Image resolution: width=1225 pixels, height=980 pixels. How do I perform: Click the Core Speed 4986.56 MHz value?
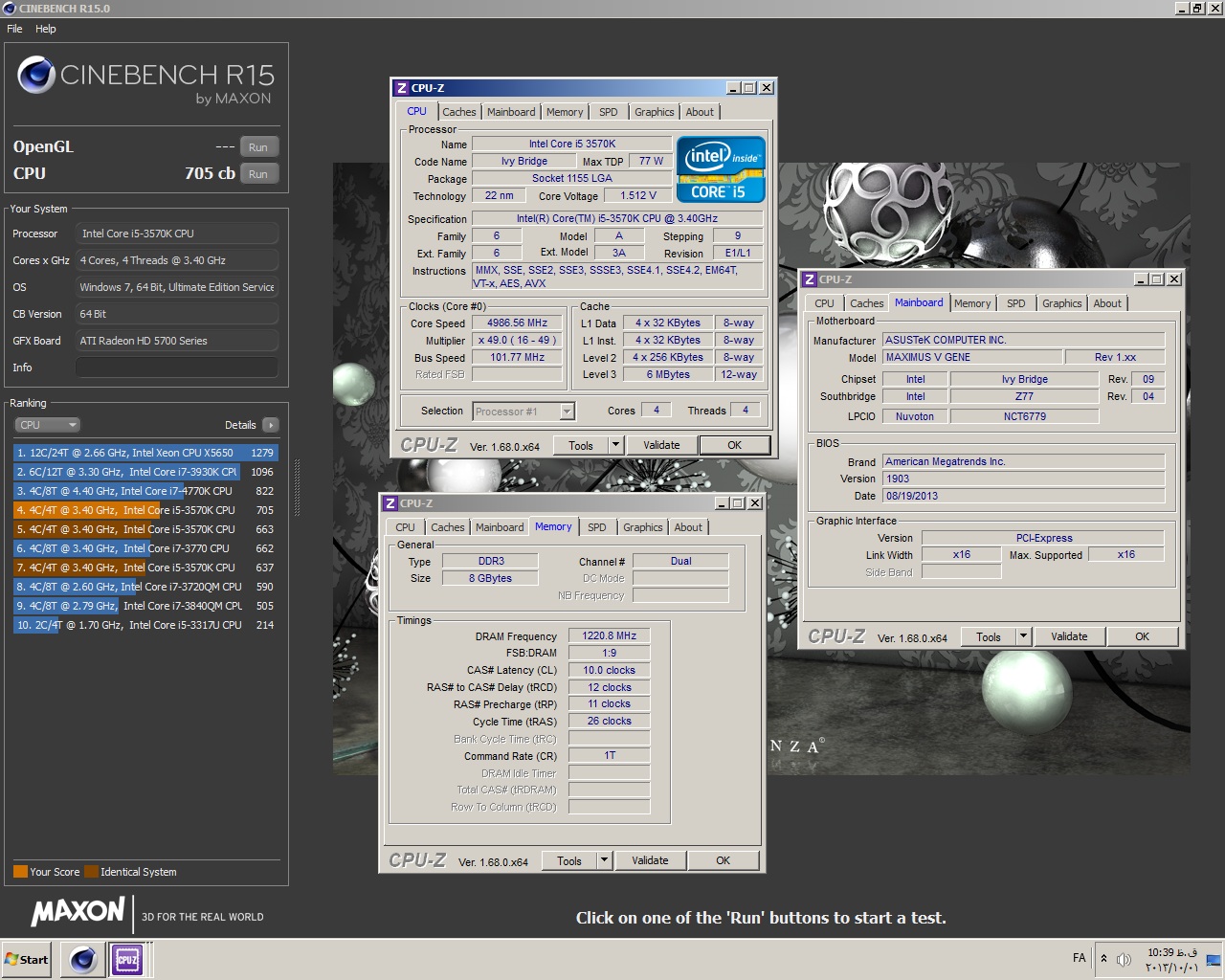coord(517,323)
